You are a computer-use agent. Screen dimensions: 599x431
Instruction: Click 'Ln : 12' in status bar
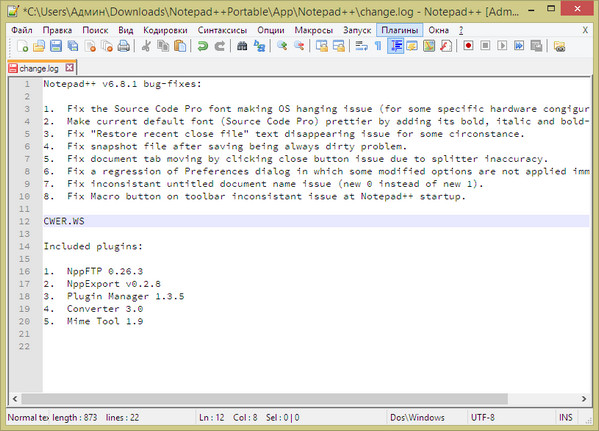(212, 418)
